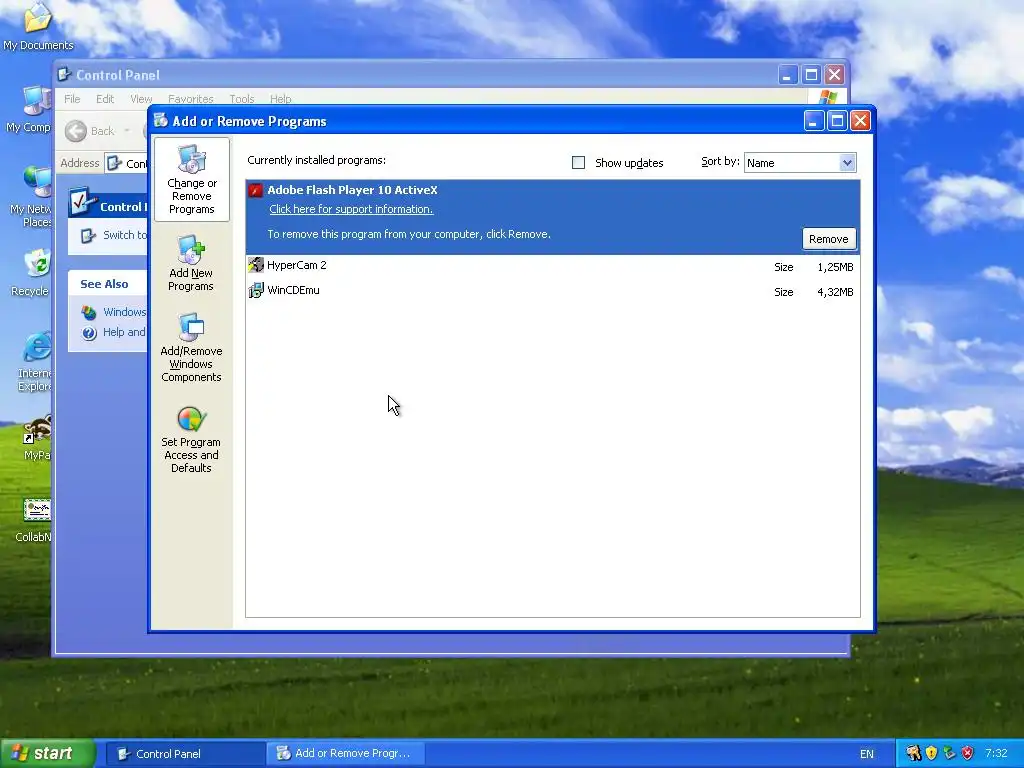Click the Start button
This screenshot has width=1024, height=768.
pos(46,753)
